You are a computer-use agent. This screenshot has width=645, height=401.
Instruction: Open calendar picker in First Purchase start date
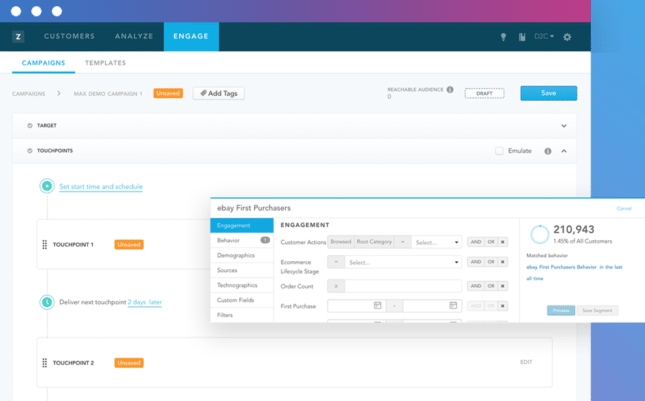[x=377, y=306]
